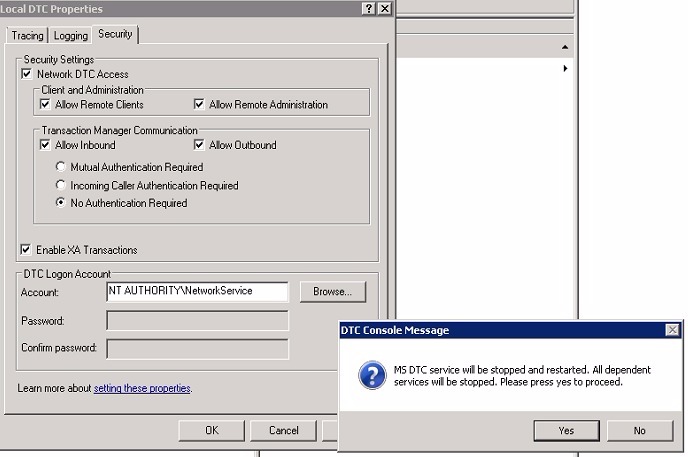Select the Security tab

(115, 34)
